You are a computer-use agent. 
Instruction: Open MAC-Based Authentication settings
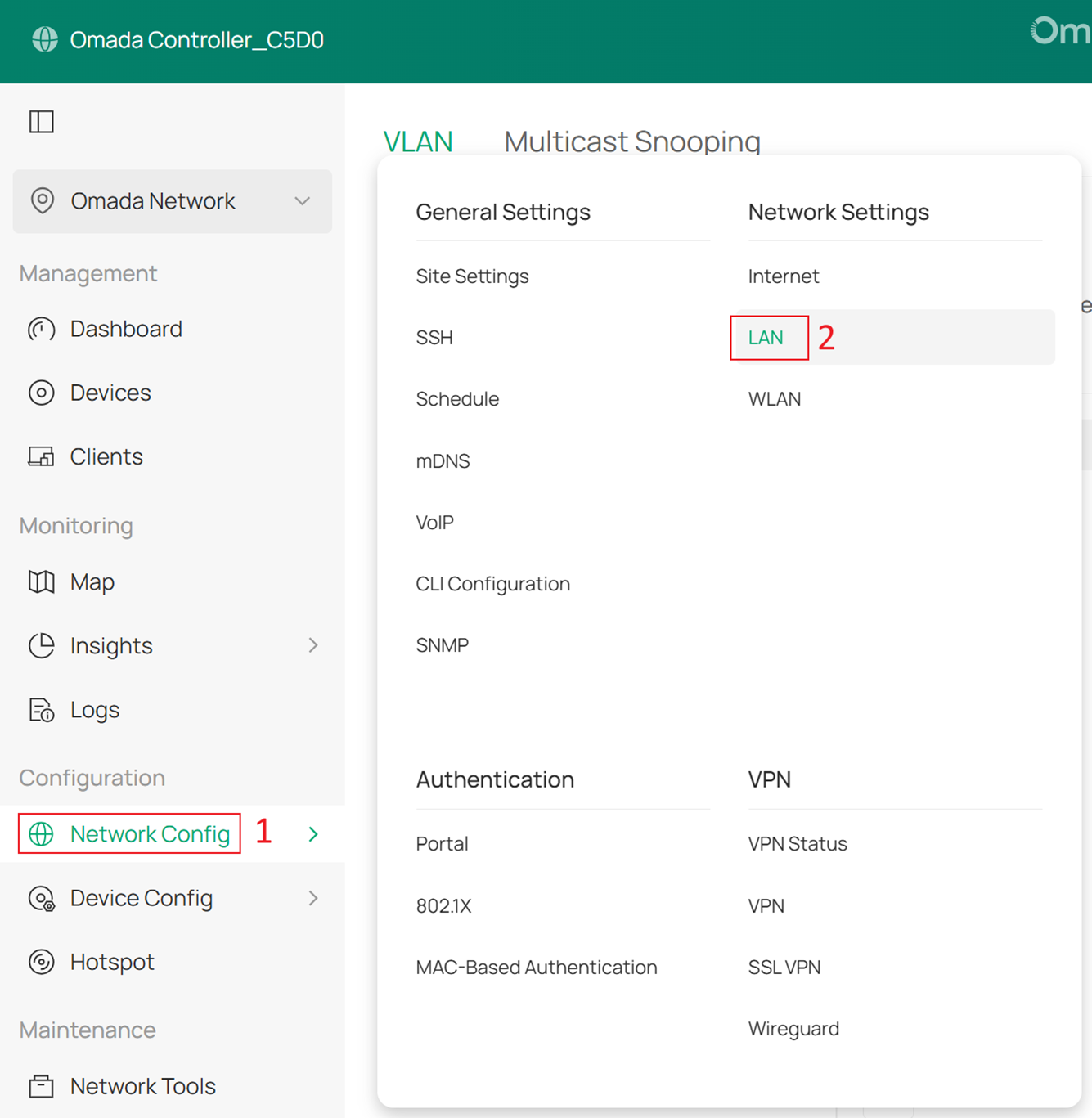pyautogui.click(x=536, y=967)
